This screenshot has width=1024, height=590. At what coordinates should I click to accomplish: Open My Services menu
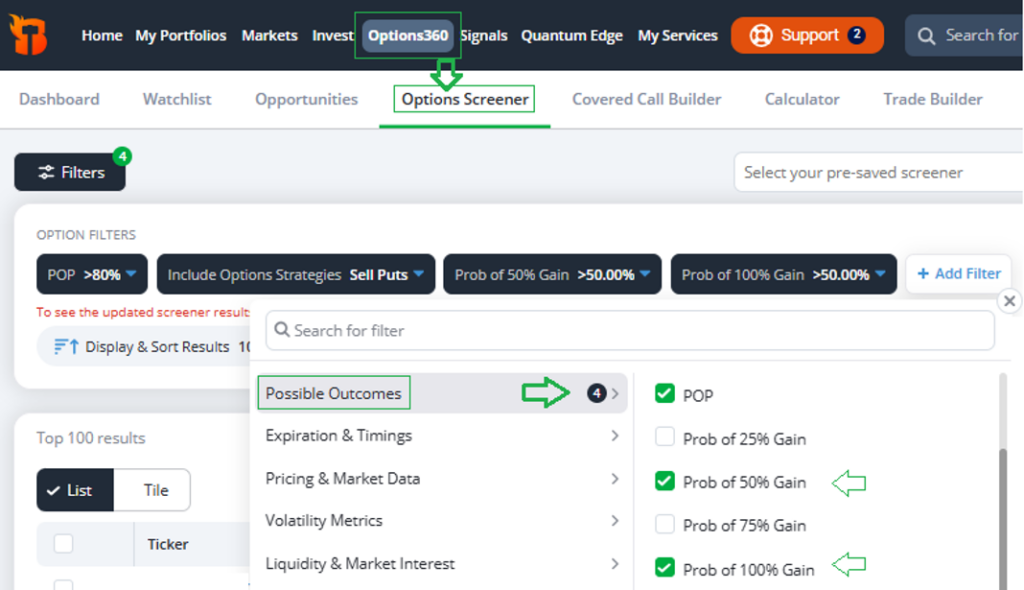[x=678, y=35]
